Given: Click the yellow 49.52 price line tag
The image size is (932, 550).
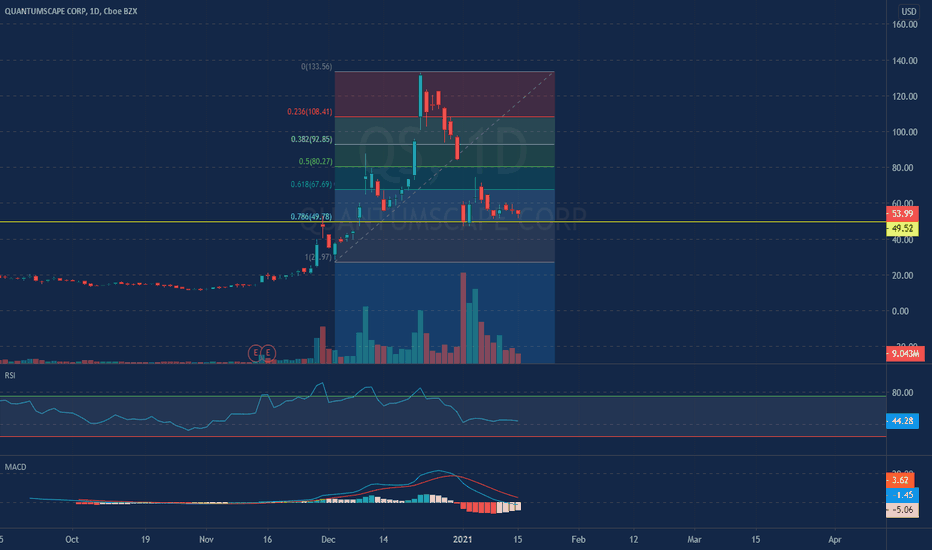Looking at the screenshot, I should (x=902, y=228).
